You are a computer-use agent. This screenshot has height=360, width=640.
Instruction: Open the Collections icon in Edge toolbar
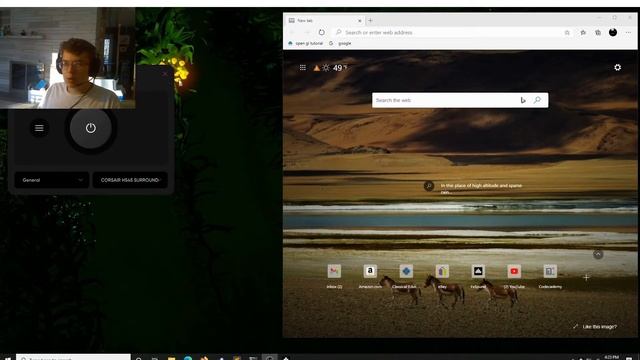pos(598,33)
